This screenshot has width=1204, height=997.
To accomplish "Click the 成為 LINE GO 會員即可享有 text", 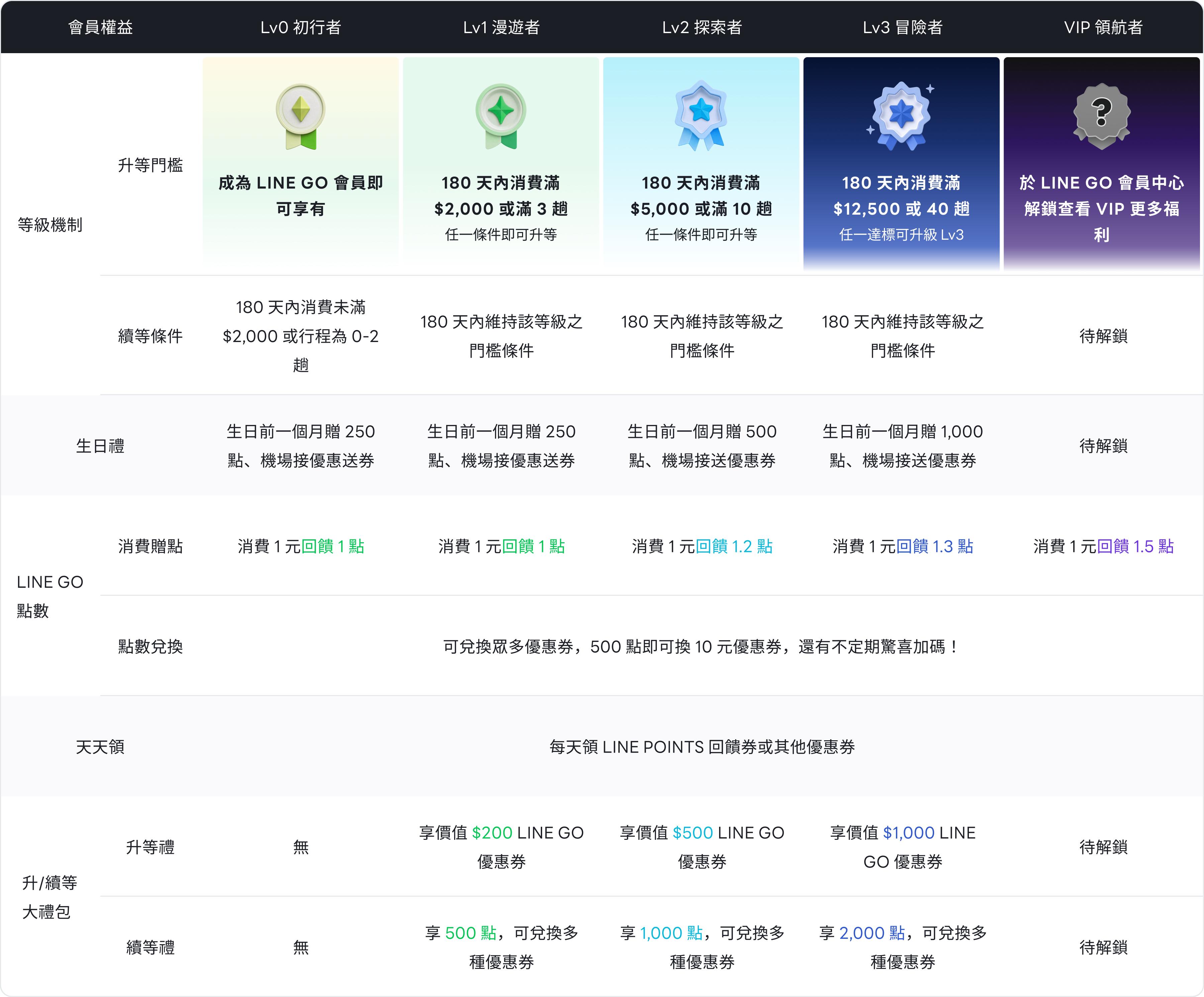I will point(300,195).
